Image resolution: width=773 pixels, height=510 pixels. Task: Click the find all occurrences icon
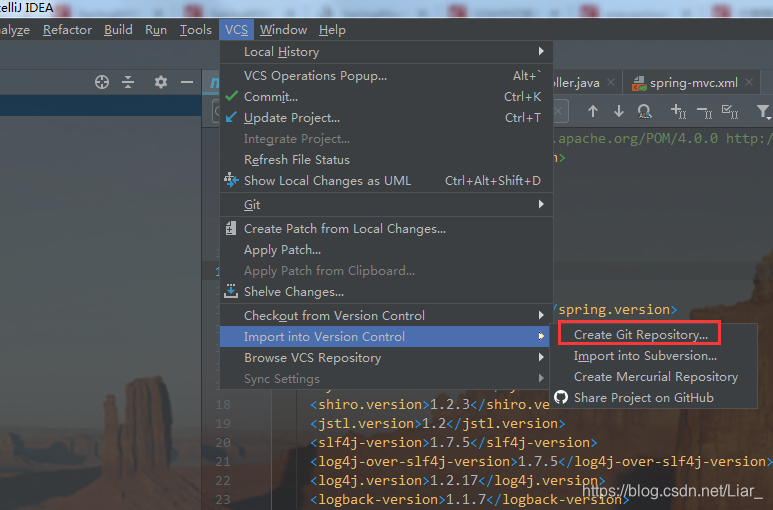[x=644, y=111]
